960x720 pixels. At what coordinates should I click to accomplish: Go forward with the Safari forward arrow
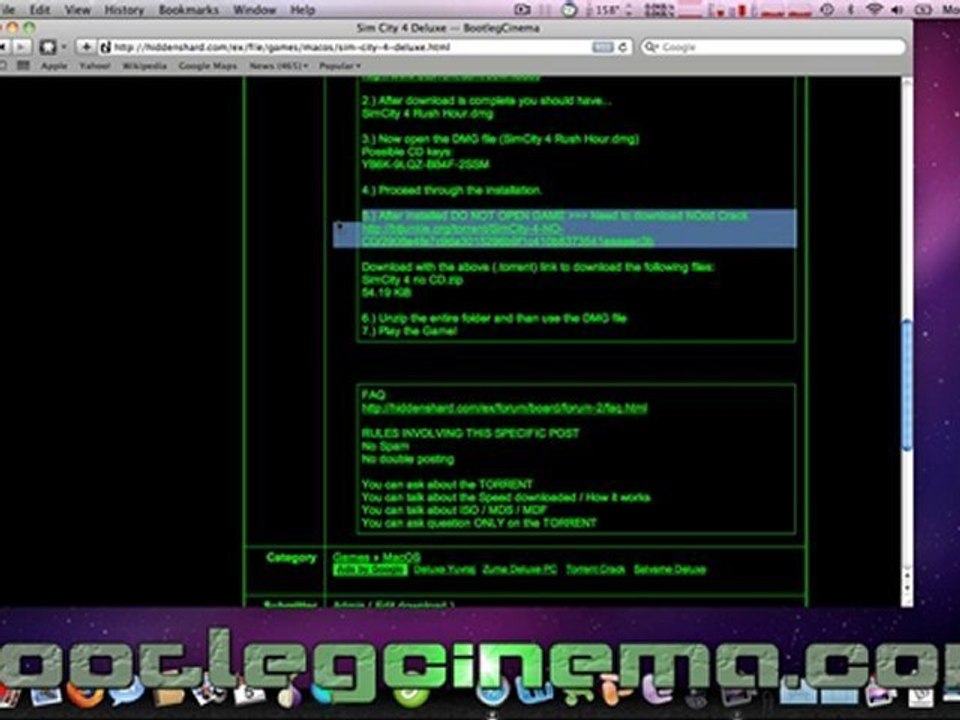coord(21,47)
